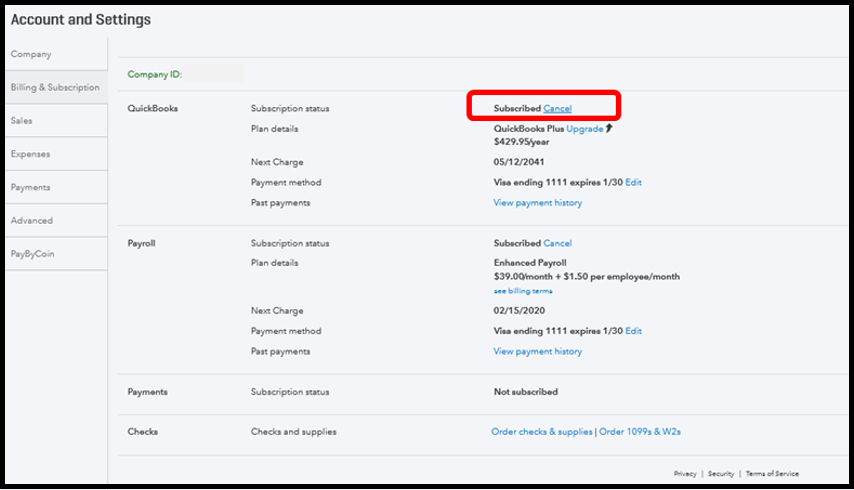
Task: Edit the QuickBooks payment method
Action: 633,182
